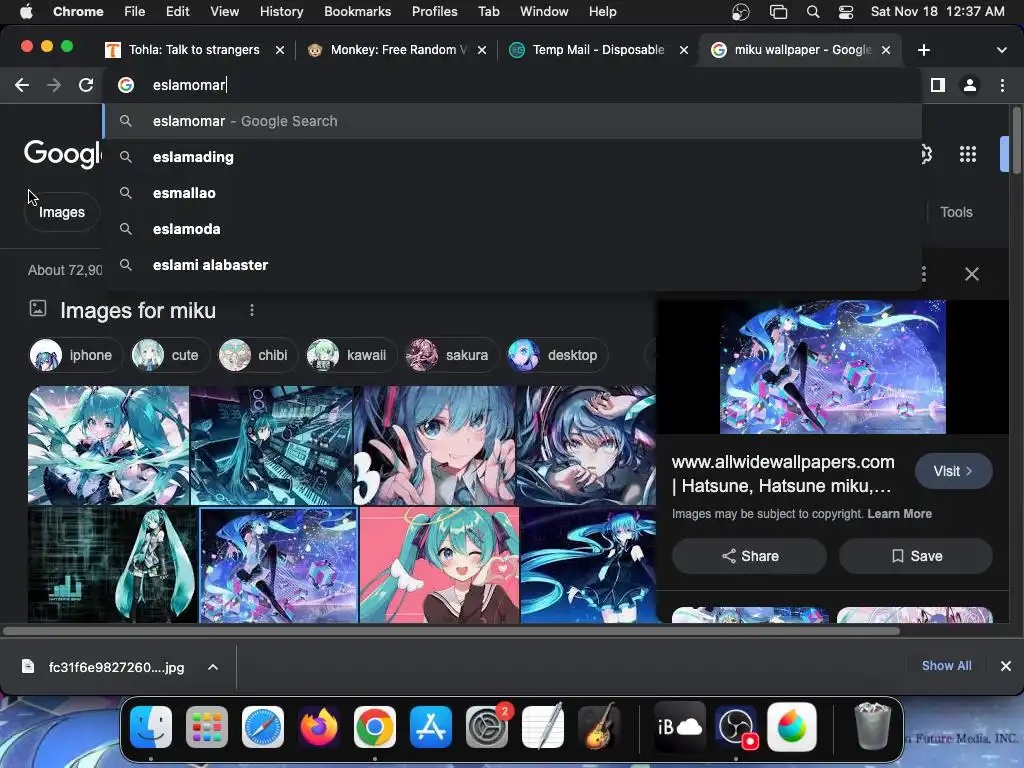This screenshot has width=1024, height=768.
Task: Open Google apps grid icon
Action: 968,154
